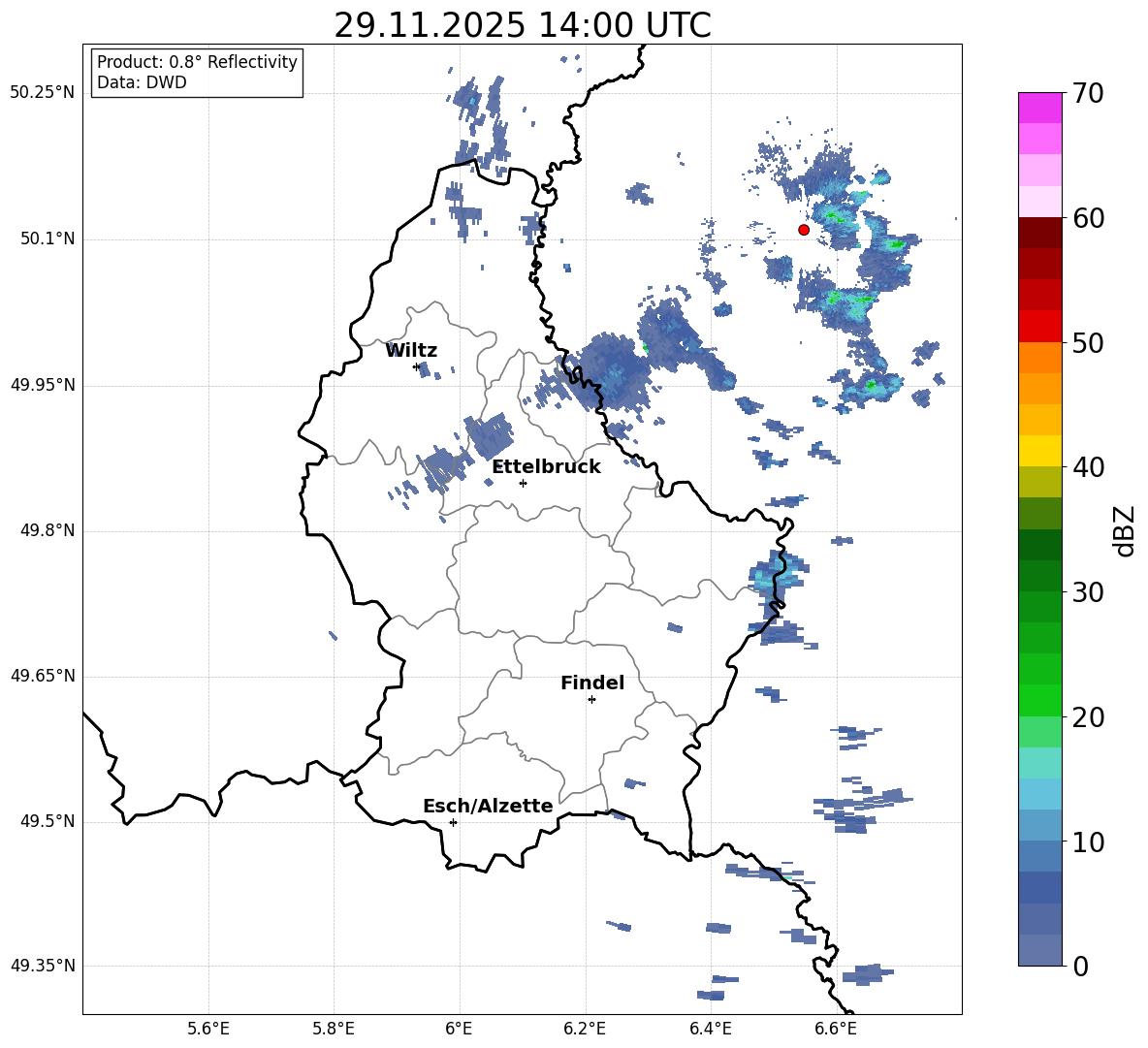Click the 5.8°E longitude label

[334, 1029]
